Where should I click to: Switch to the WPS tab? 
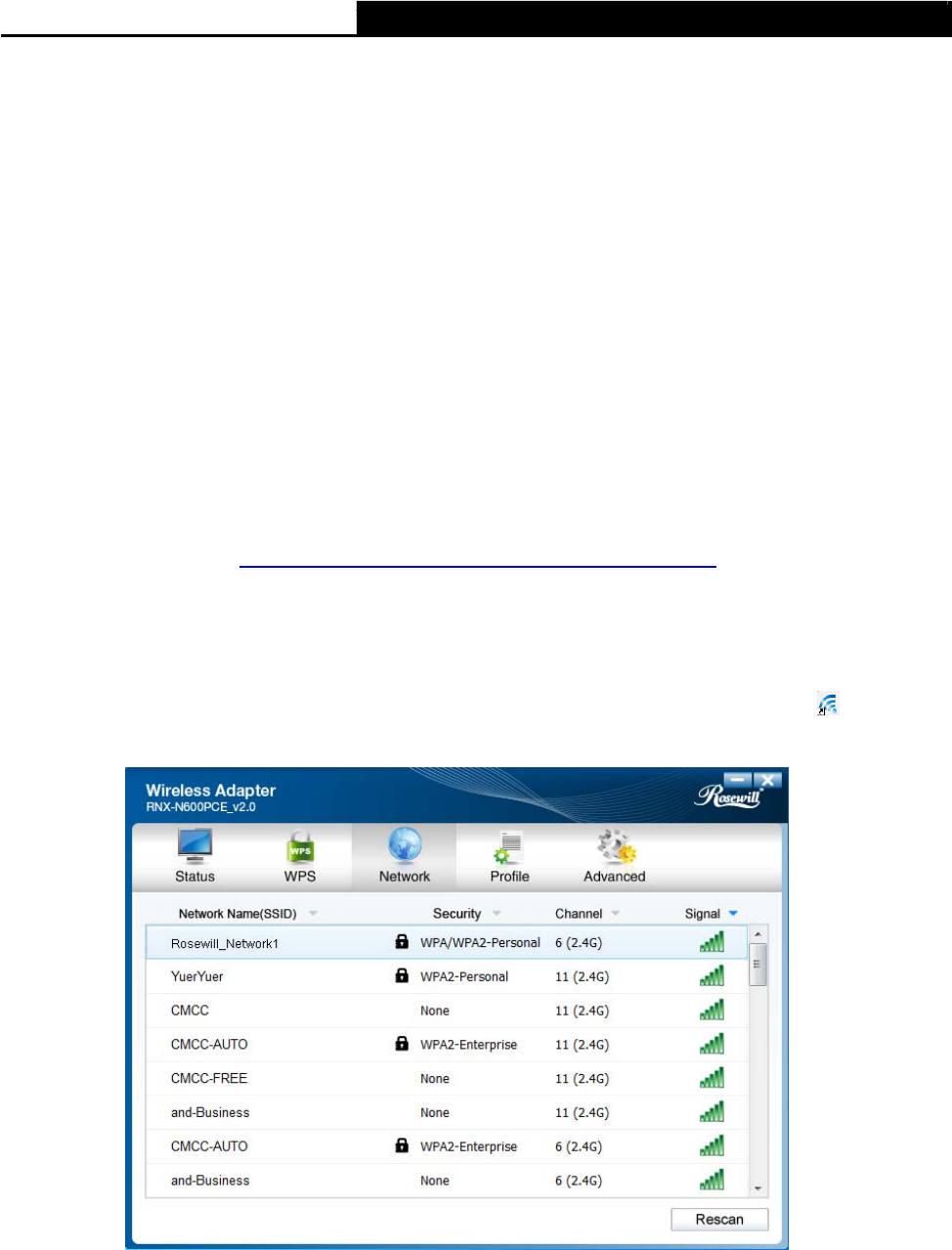(300, 856)
